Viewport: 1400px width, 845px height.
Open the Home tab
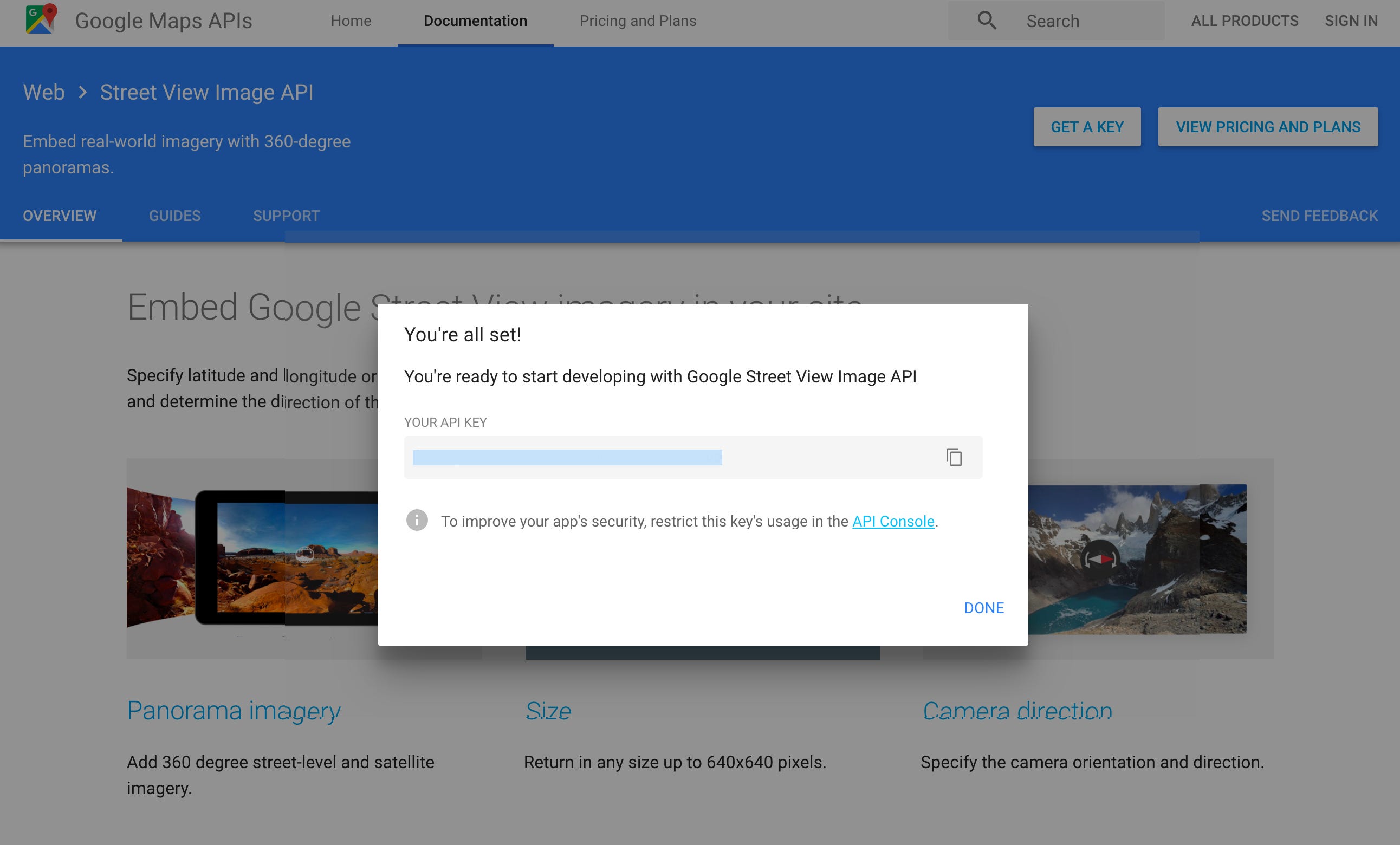tap(351, 21)
